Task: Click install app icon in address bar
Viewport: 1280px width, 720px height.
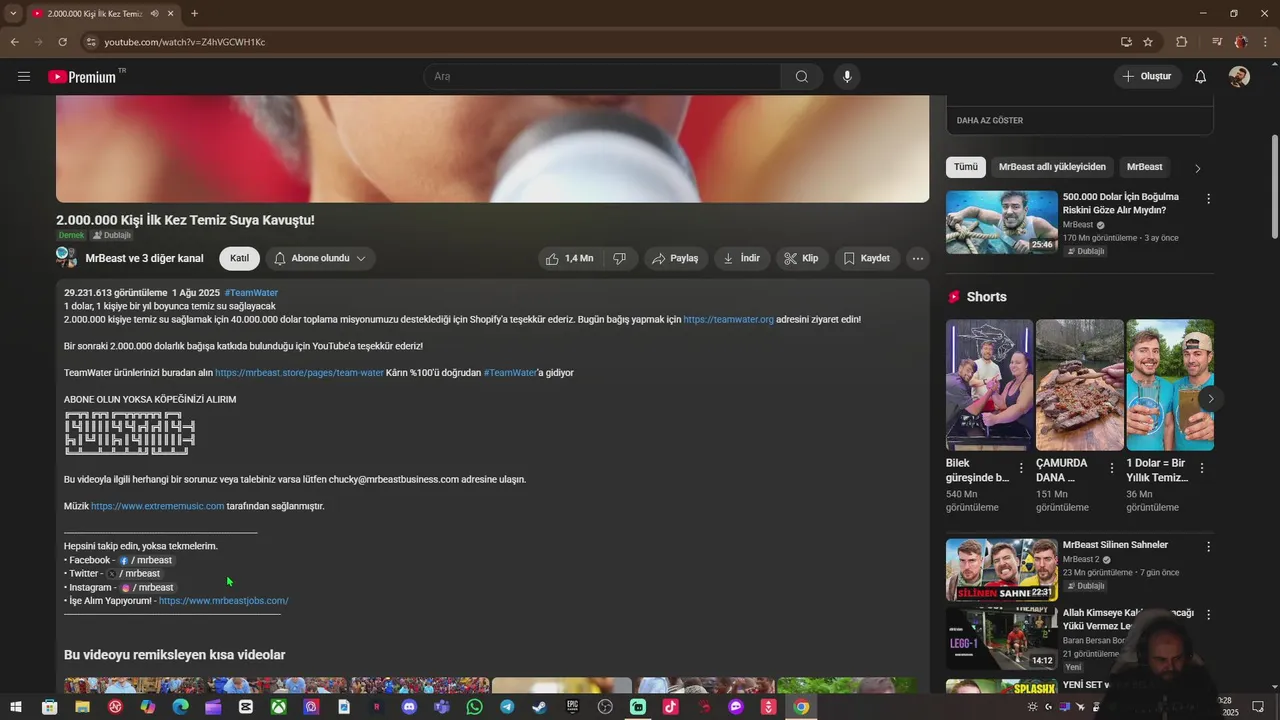Action: click(1126, 42)
